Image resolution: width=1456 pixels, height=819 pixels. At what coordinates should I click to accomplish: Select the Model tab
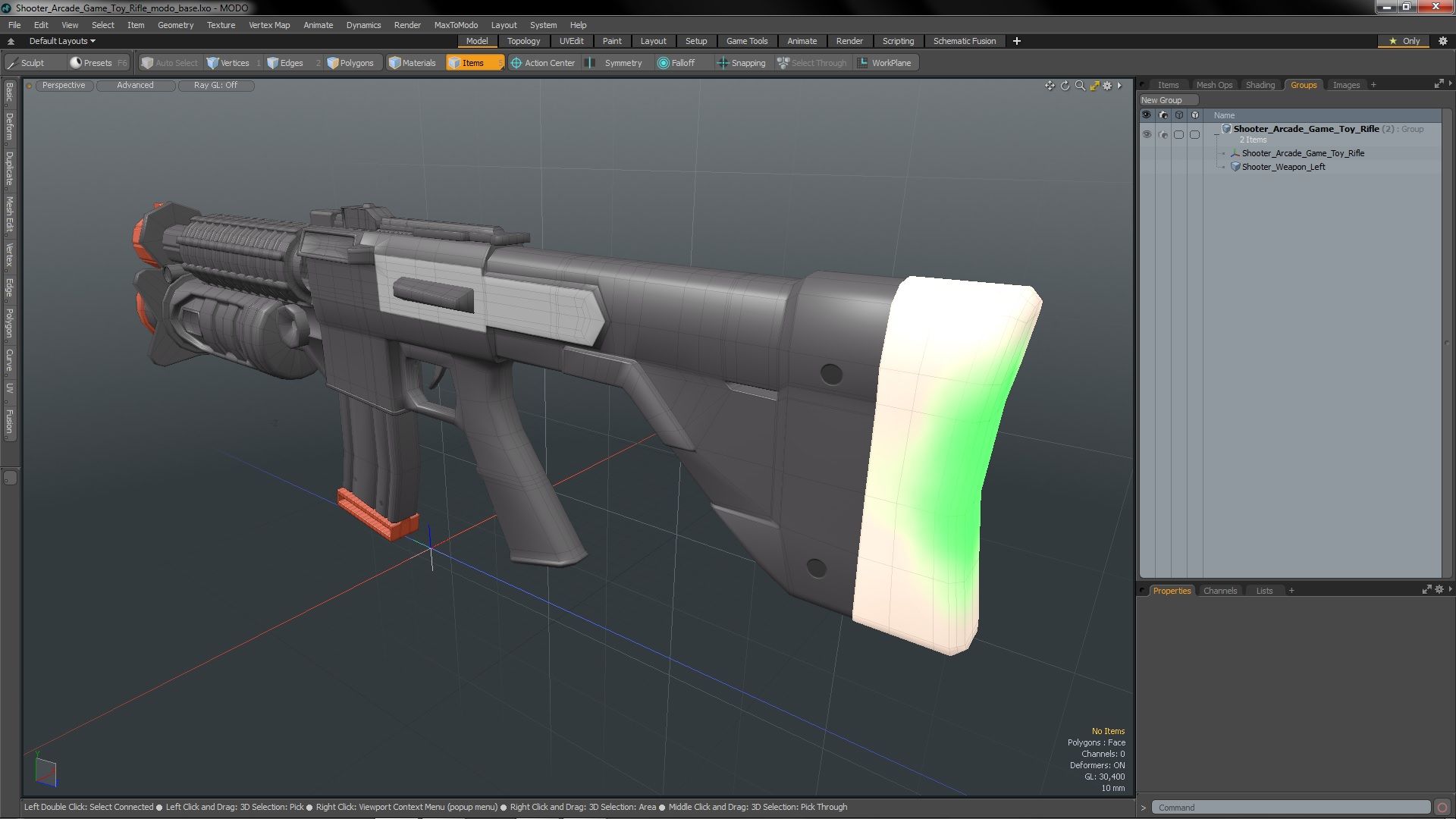point(476,41)
